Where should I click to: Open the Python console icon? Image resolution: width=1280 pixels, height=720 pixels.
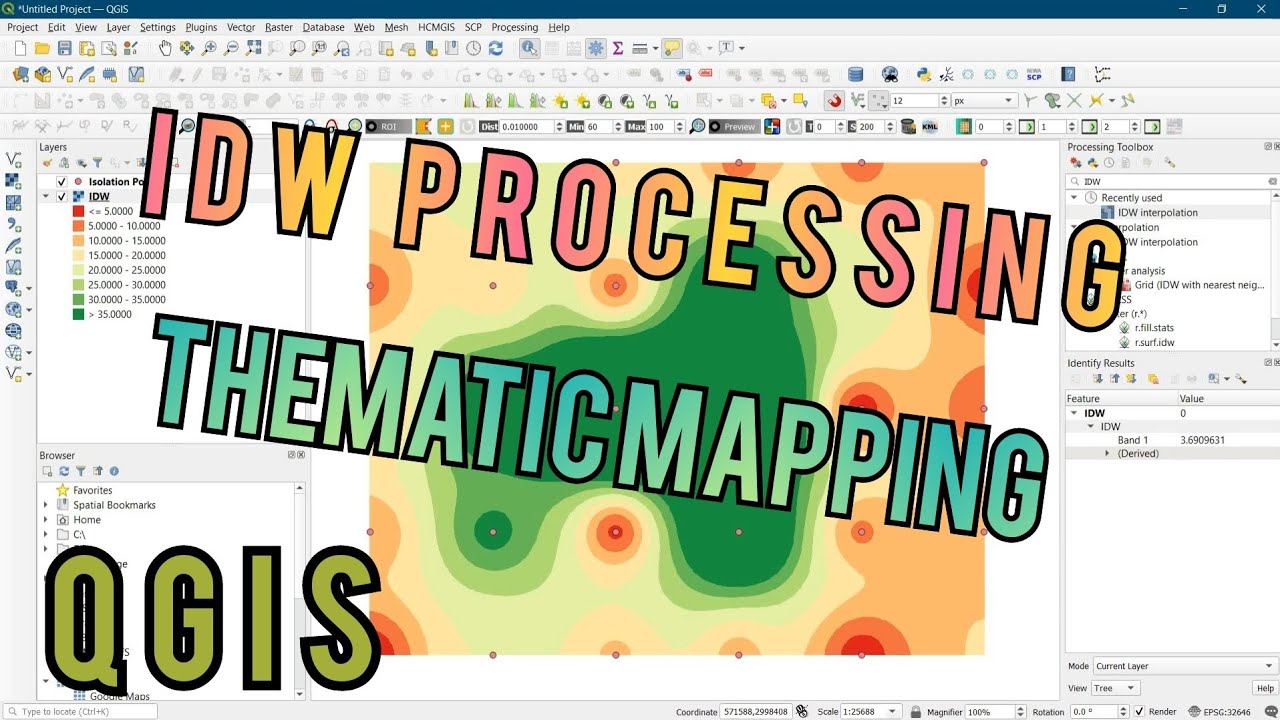click(x=924, y=74)
